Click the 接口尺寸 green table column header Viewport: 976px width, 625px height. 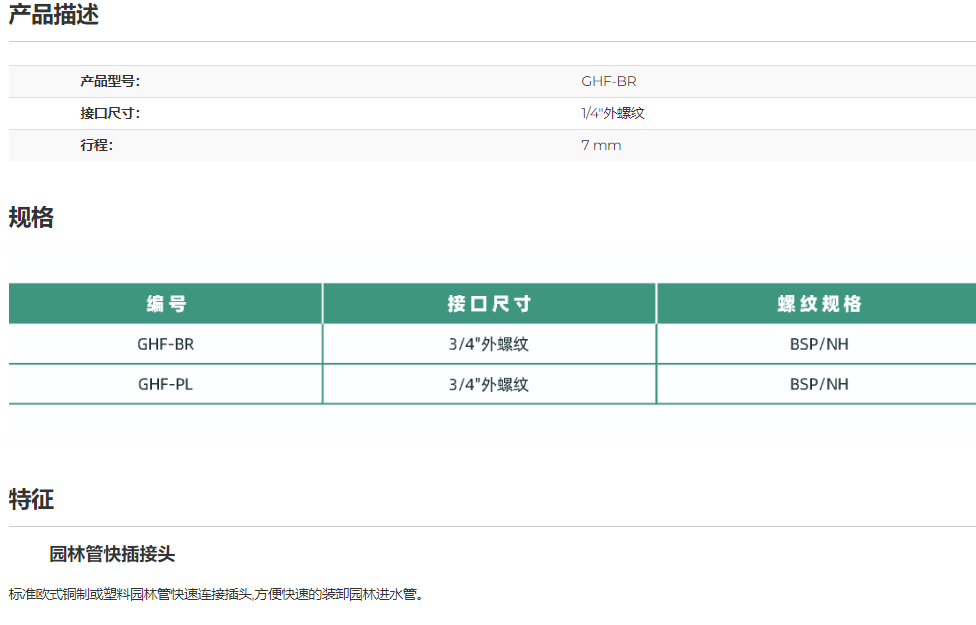pos(489,304)
